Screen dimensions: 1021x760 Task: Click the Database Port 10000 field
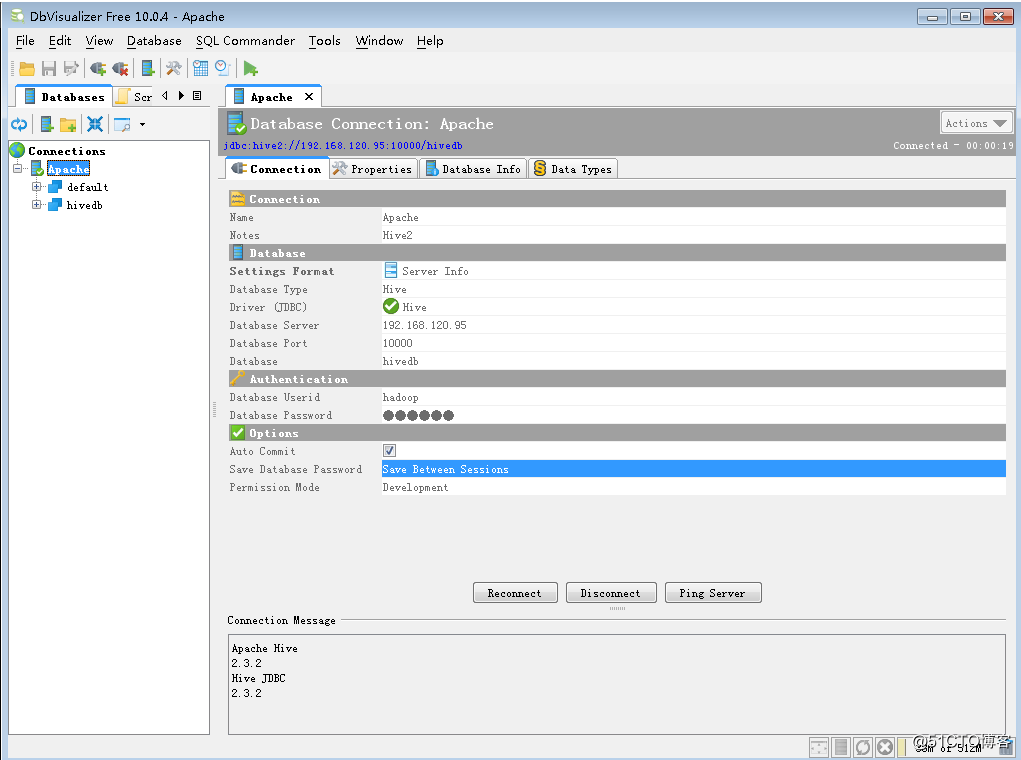693,343
